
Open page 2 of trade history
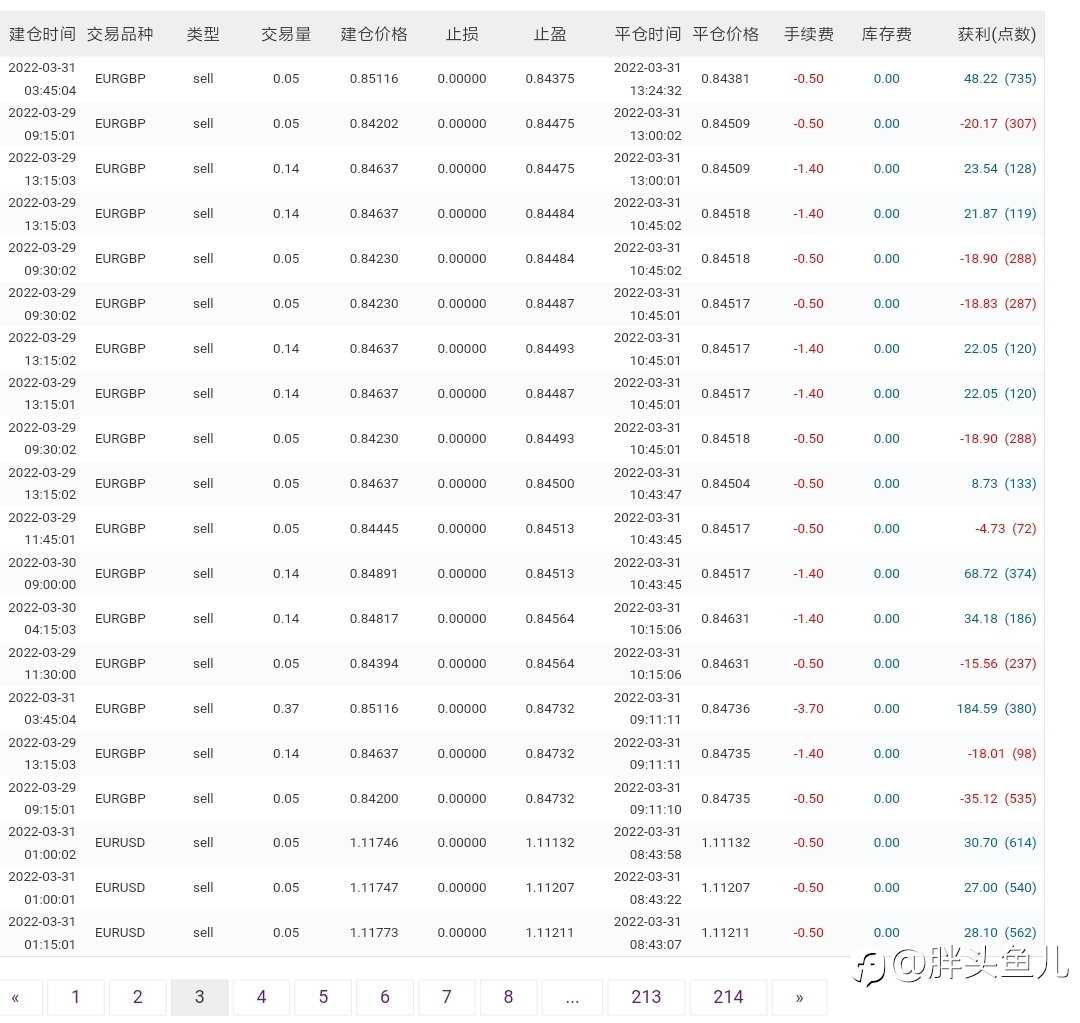[x=138, y=997]
